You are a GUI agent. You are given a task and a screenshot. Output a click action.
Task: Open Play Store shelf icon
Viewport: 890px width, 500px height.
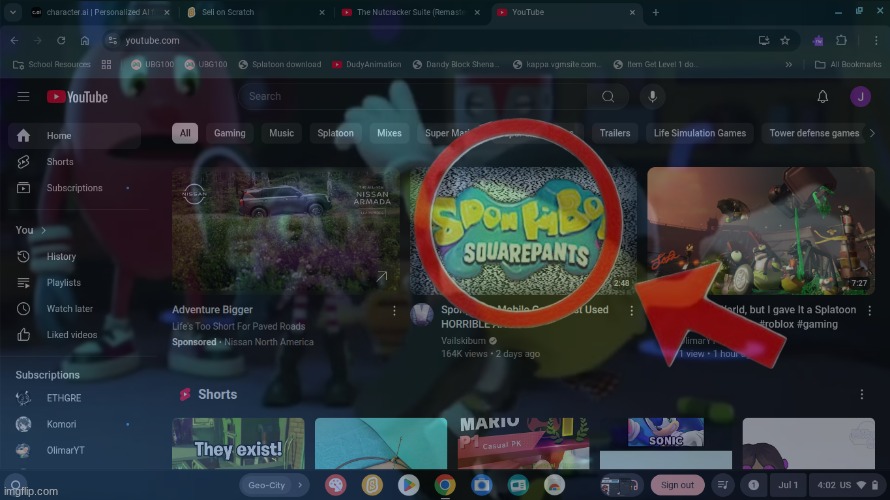(x=408, y=485)
